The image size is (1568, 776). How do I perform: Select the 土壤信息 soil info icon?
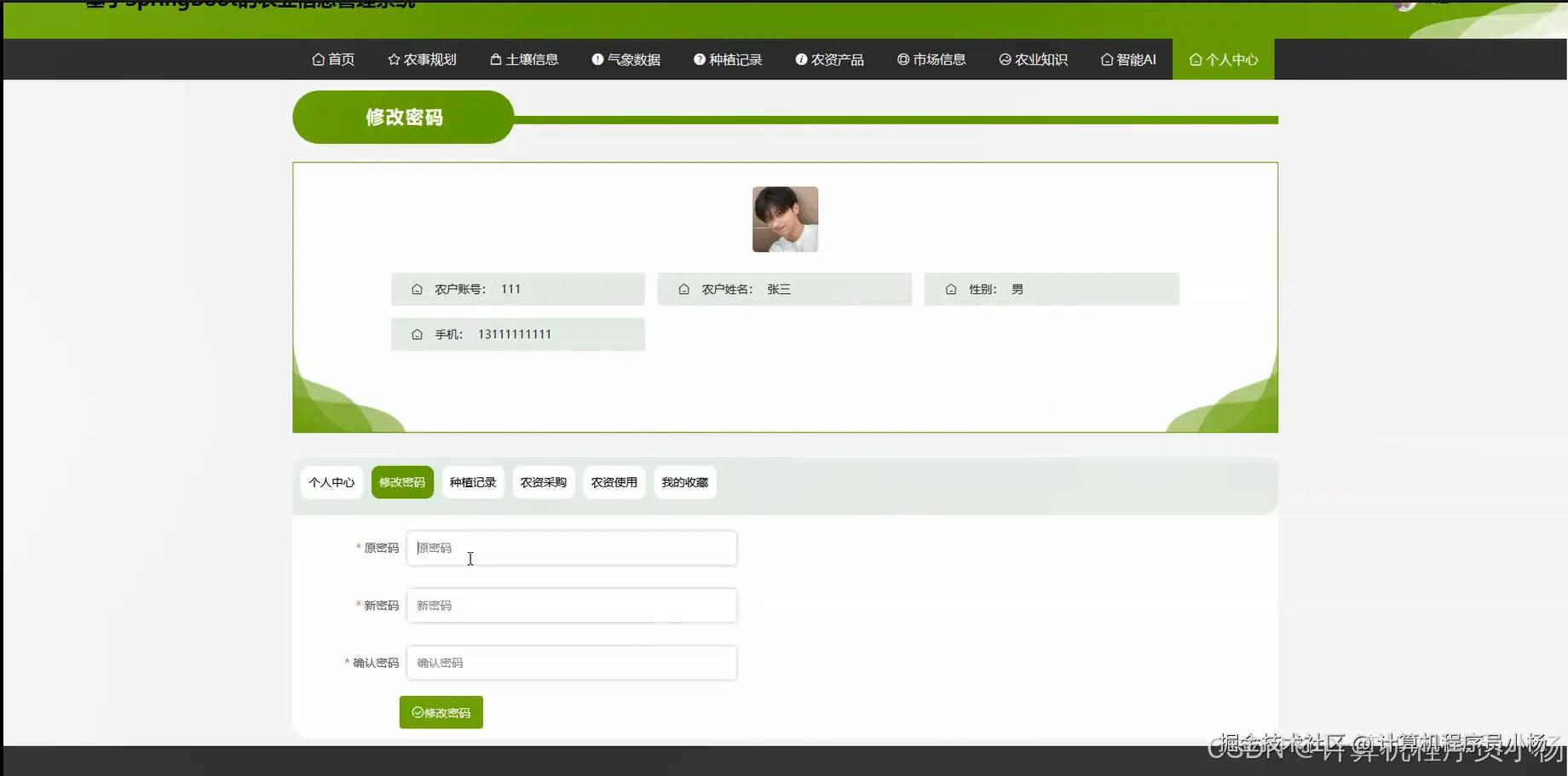pos(495,59)
